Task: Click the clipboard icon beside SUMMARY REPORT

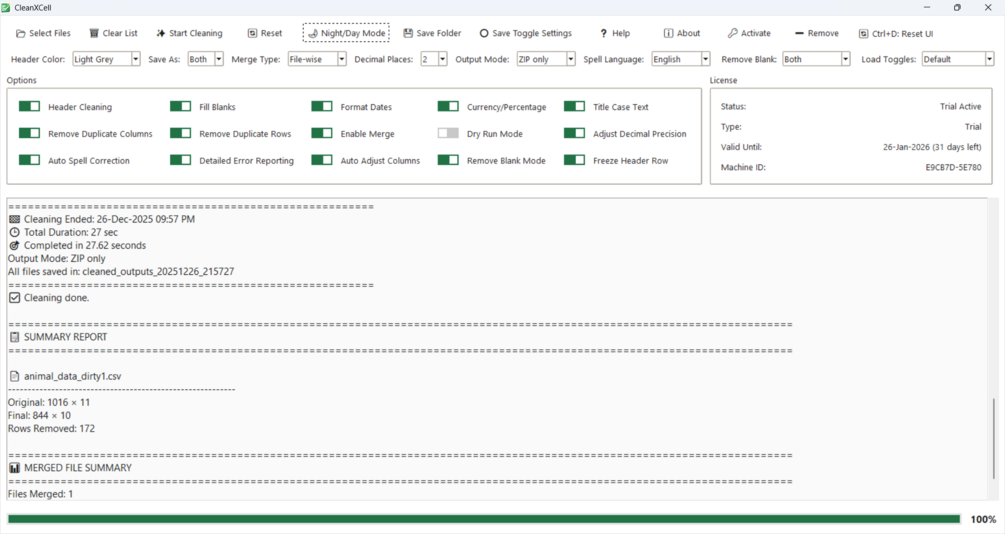Action: 14,337
